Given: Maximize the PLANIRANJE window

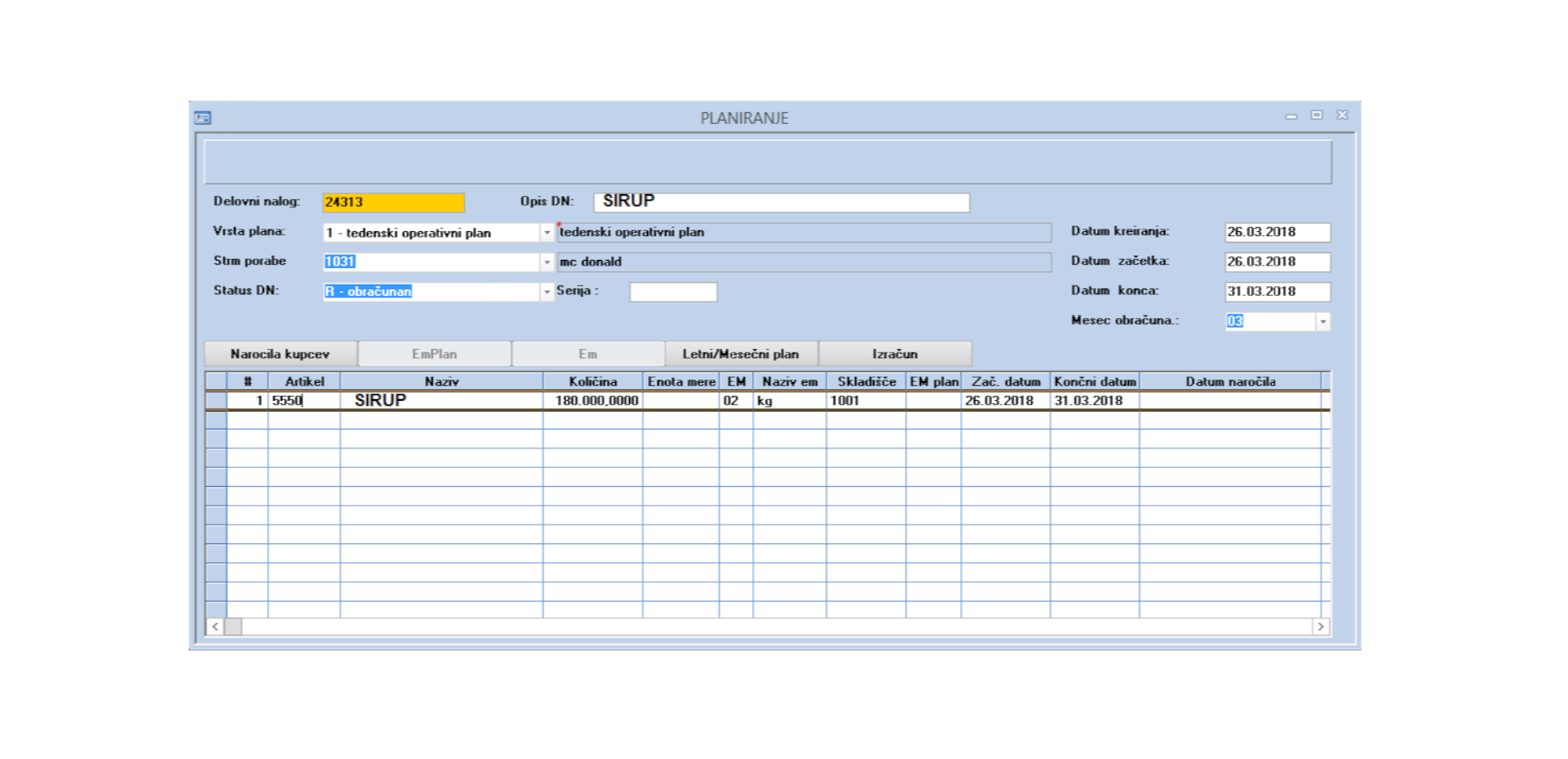Looking at the screenshot, I should pos(1316,116).
